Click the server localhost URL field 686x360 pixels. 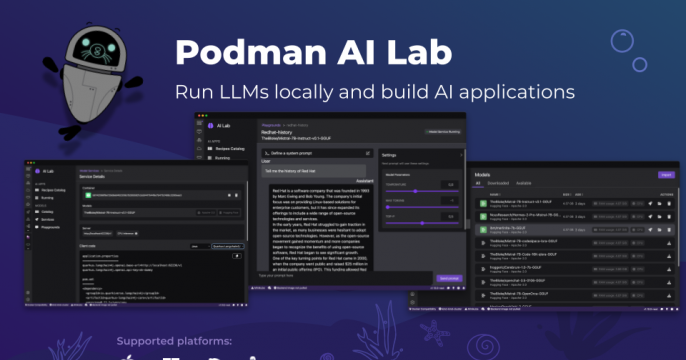coord(98,234)
